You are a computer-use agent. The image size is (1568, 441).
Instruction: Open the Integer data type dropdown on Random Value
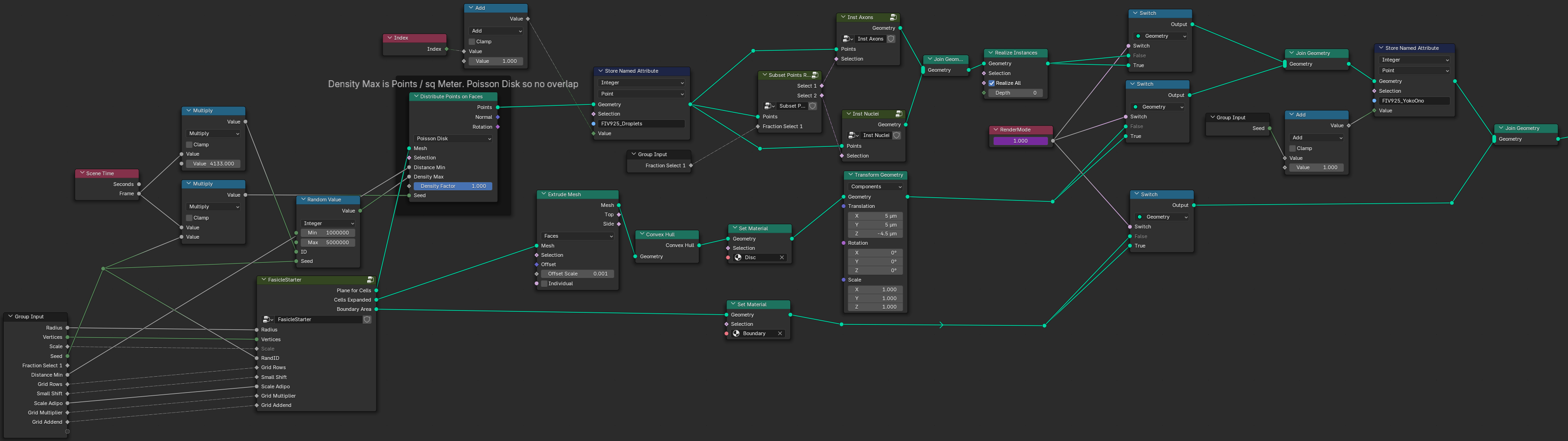point(328,223)
